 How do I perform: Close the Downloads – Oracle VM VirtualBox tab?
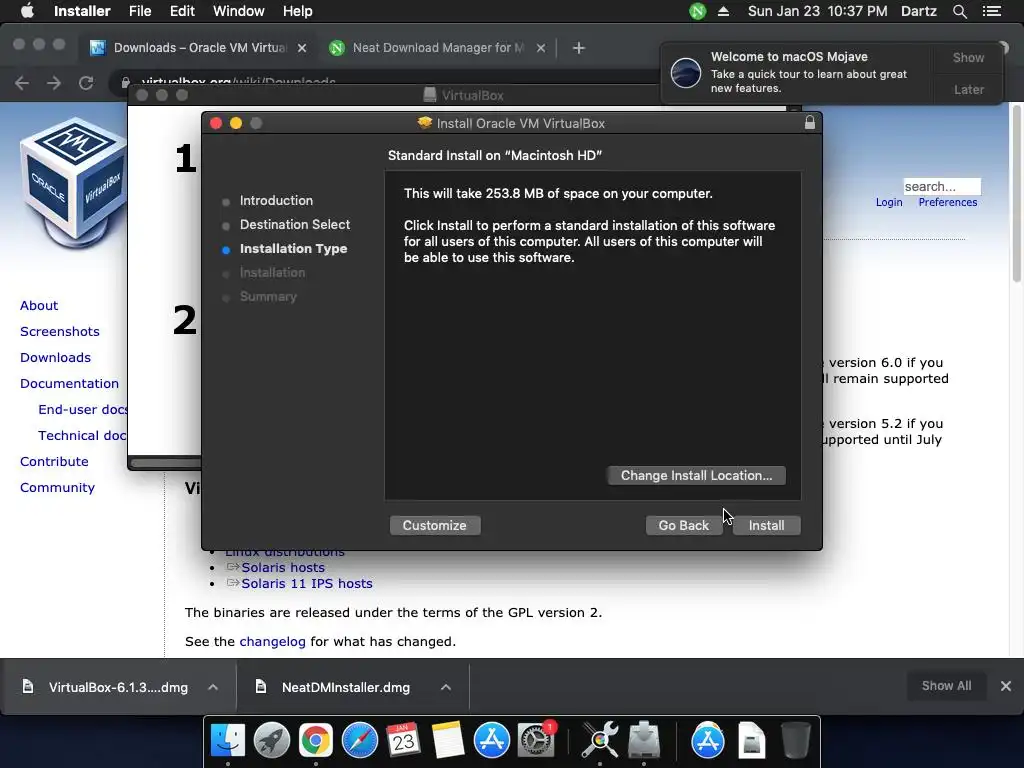click(302, 48)
